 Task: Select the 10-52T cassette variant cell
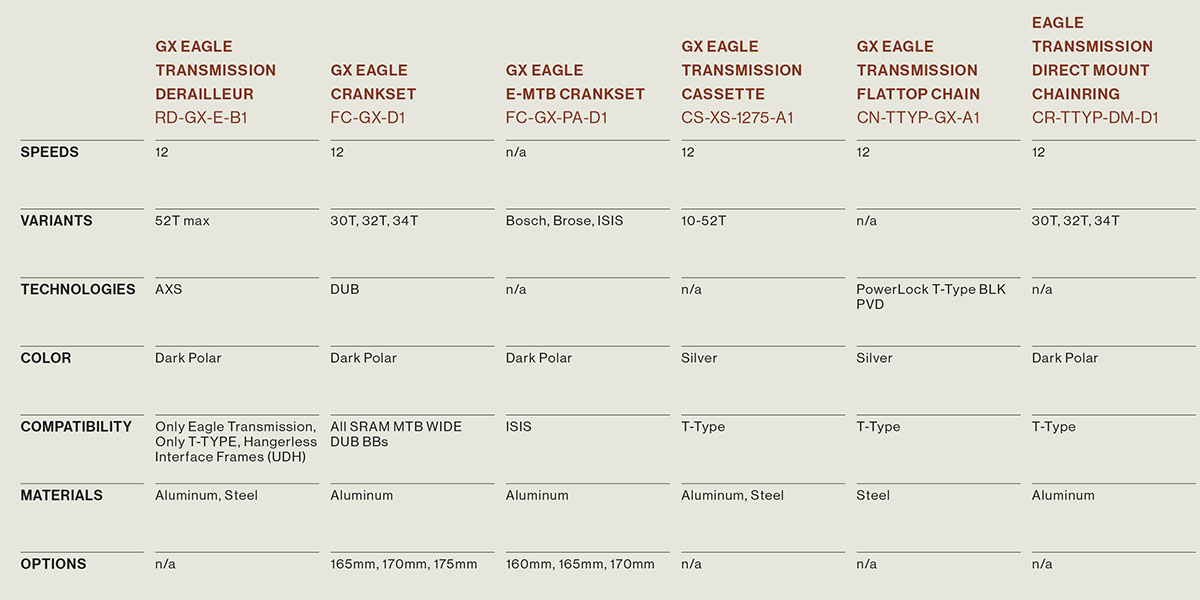coord(704,221)
